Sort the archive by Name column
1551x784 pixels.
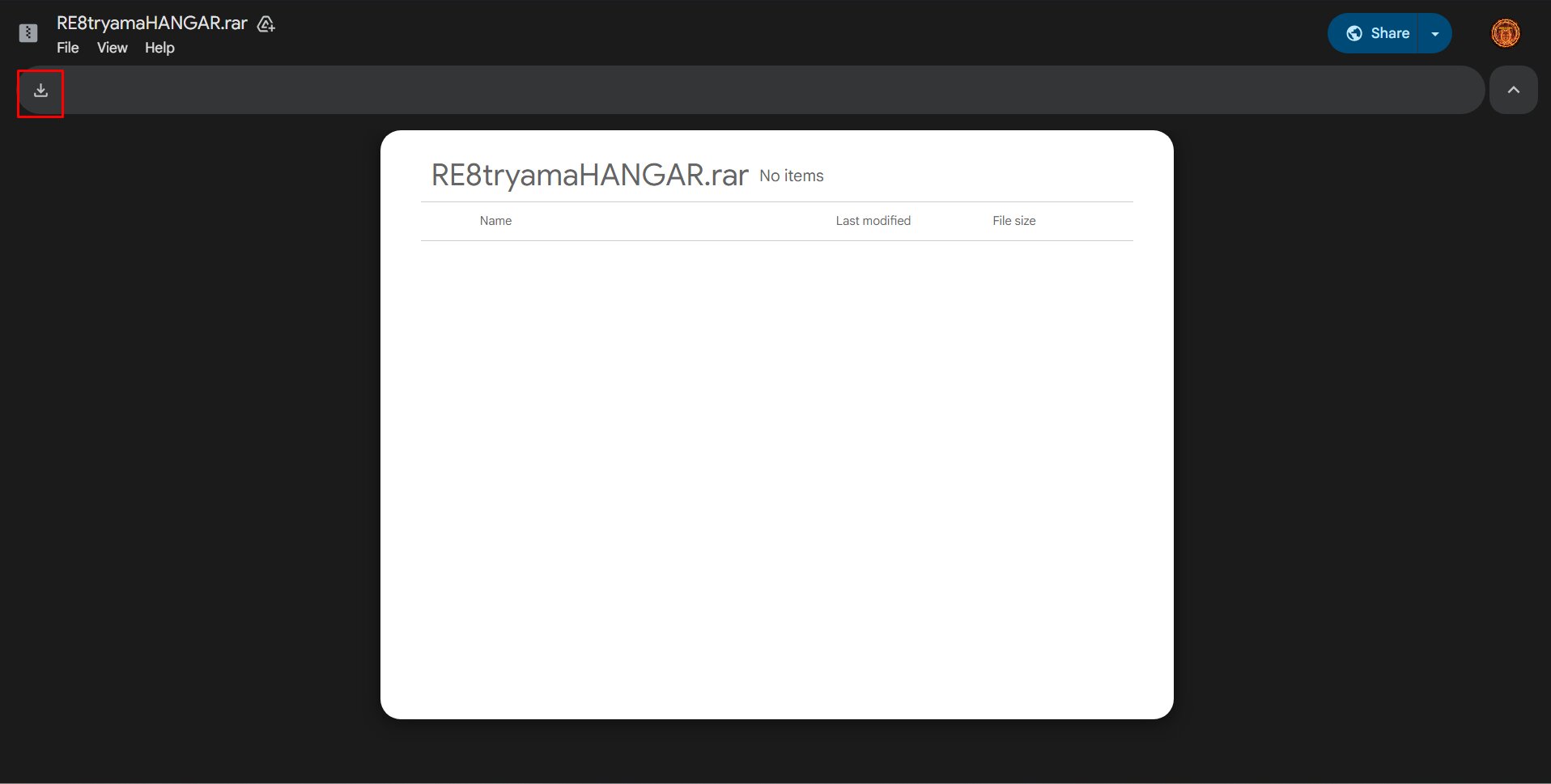point(495,220)
